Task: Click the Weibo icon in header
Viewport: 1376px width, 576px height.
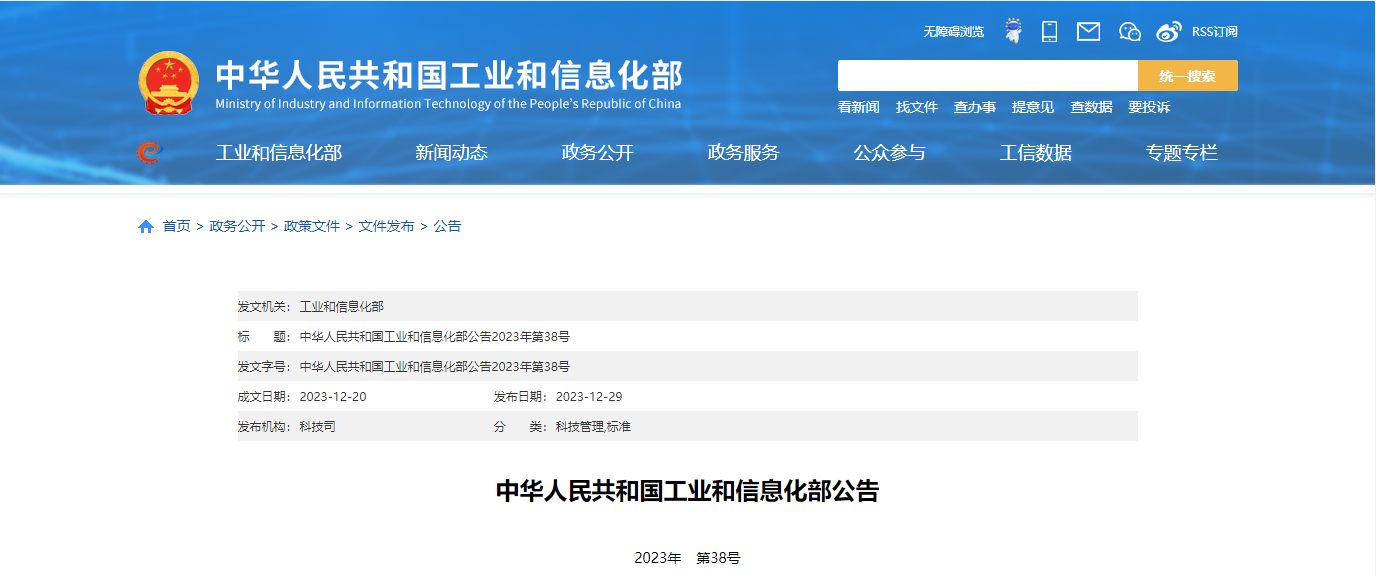Action: pyautogui.click(x=1168, y=31)
